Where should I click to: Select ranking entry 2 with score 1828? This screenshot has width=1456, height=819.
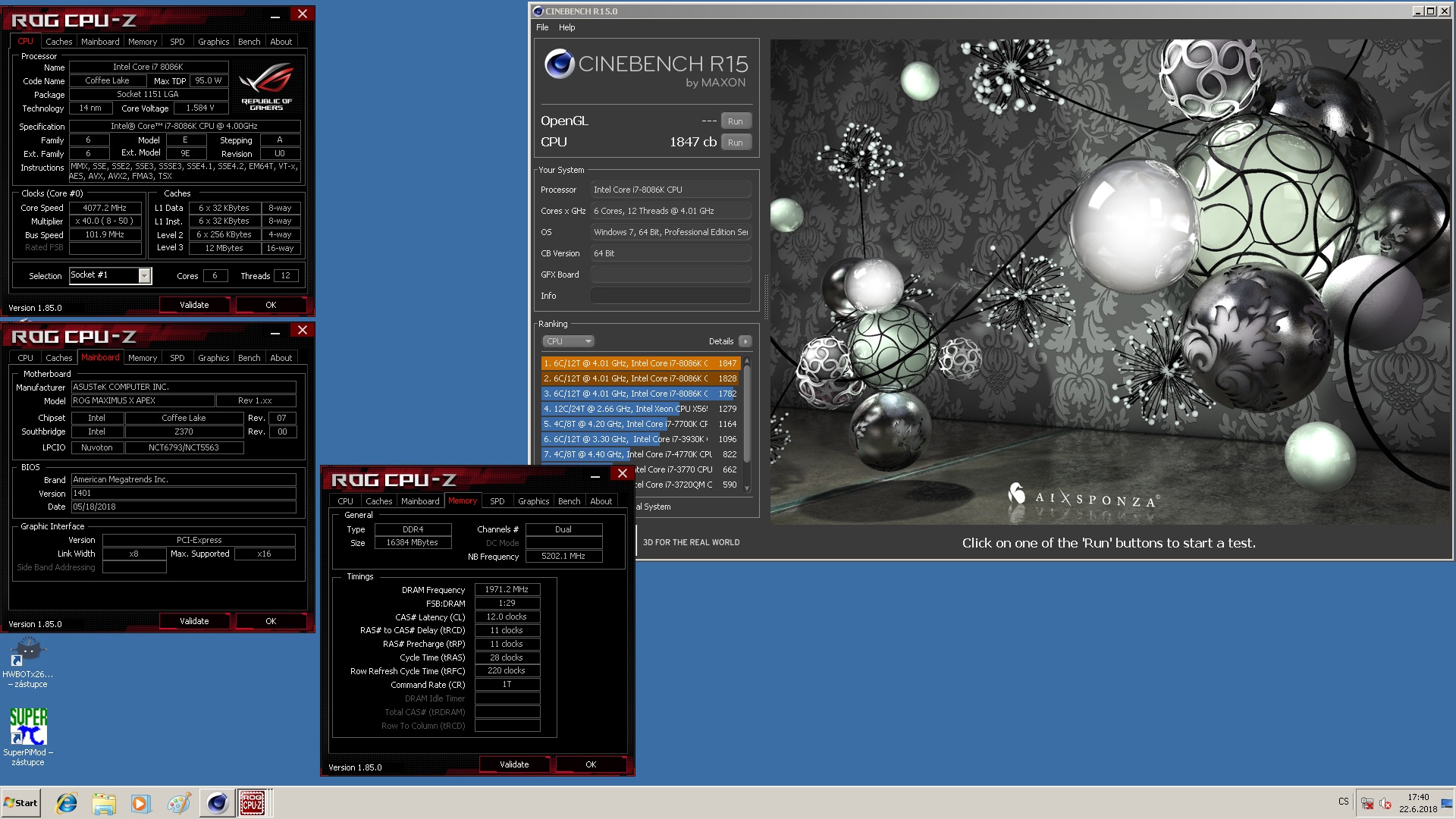point(640,378)
